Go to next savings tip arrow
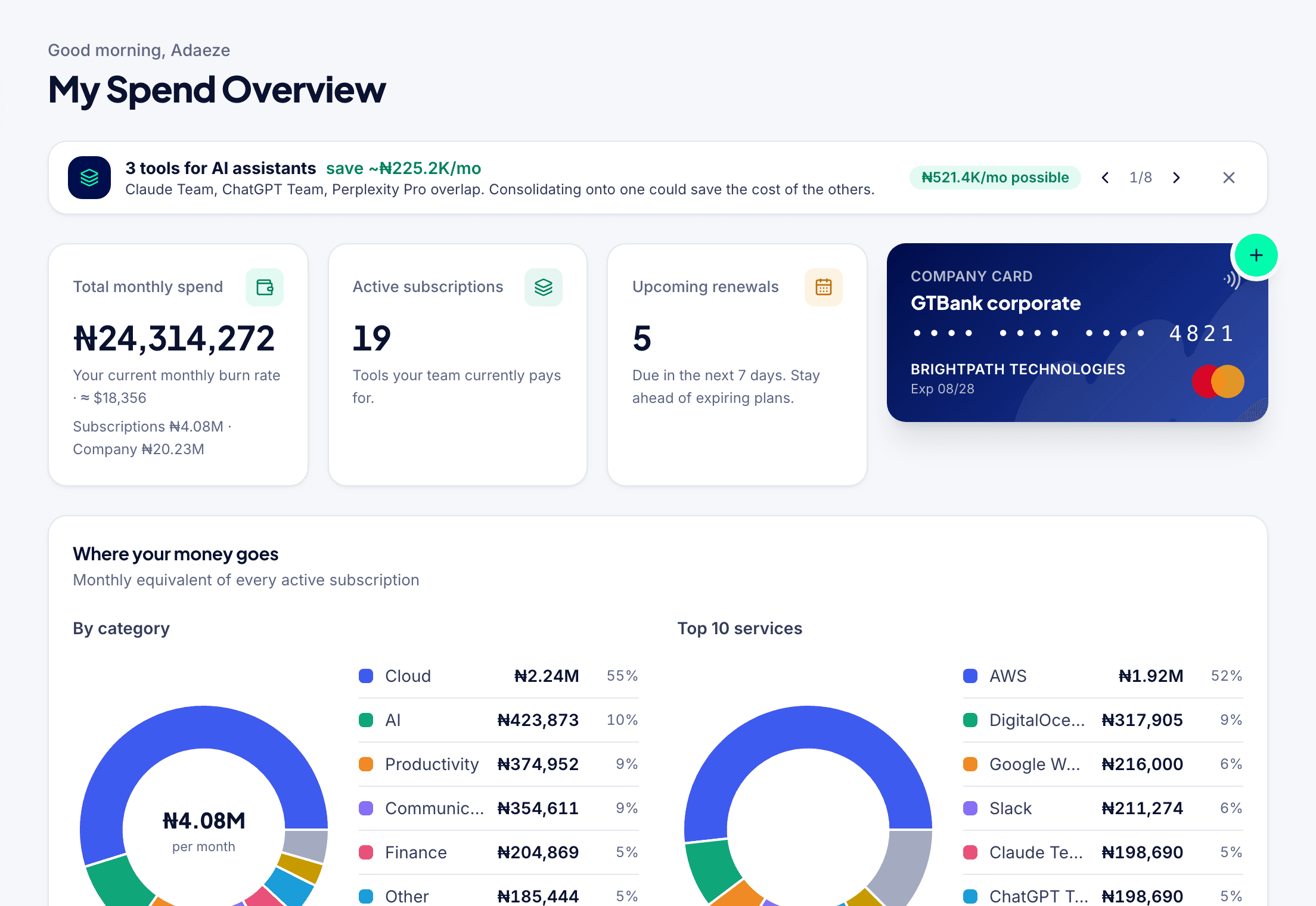1316x906 pixels. pyautogui.click(x=1177, y=178)
